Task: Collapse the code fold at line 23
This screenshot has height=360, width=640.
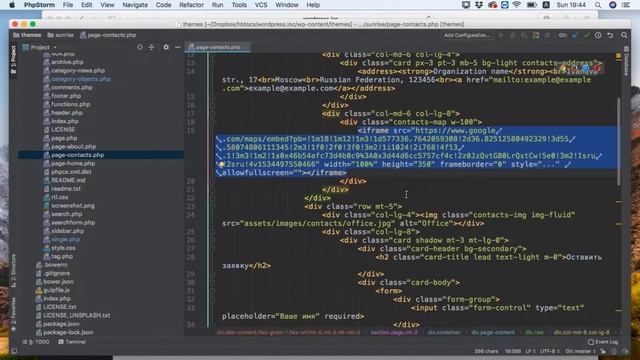Action: [213, 207]
